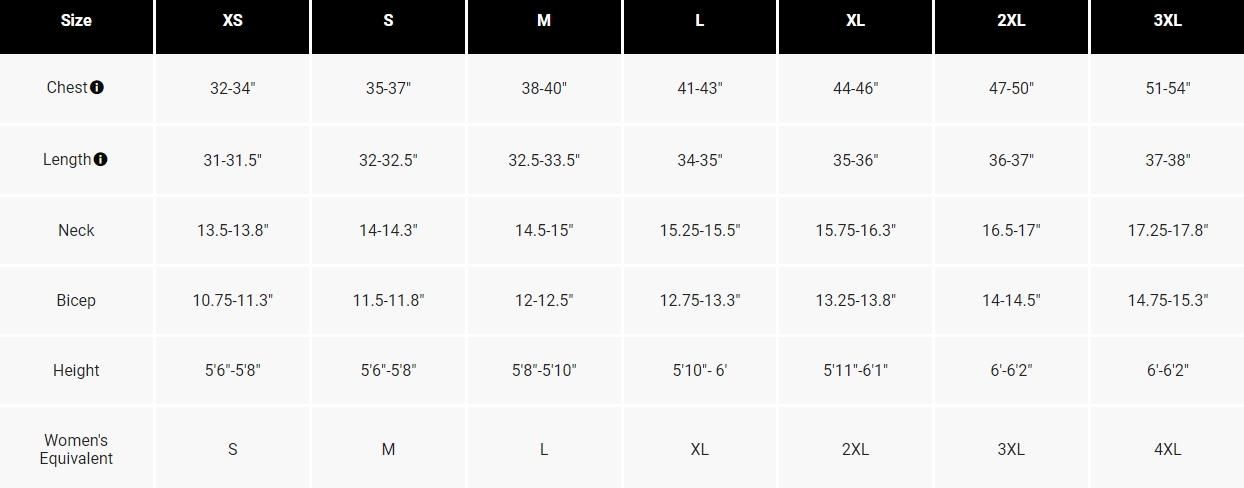The height and width of the screenshot is (488, 1244).
Task: Click the 14.75-15.3" bicep measurement
Action: click(x=1167, y=300)
